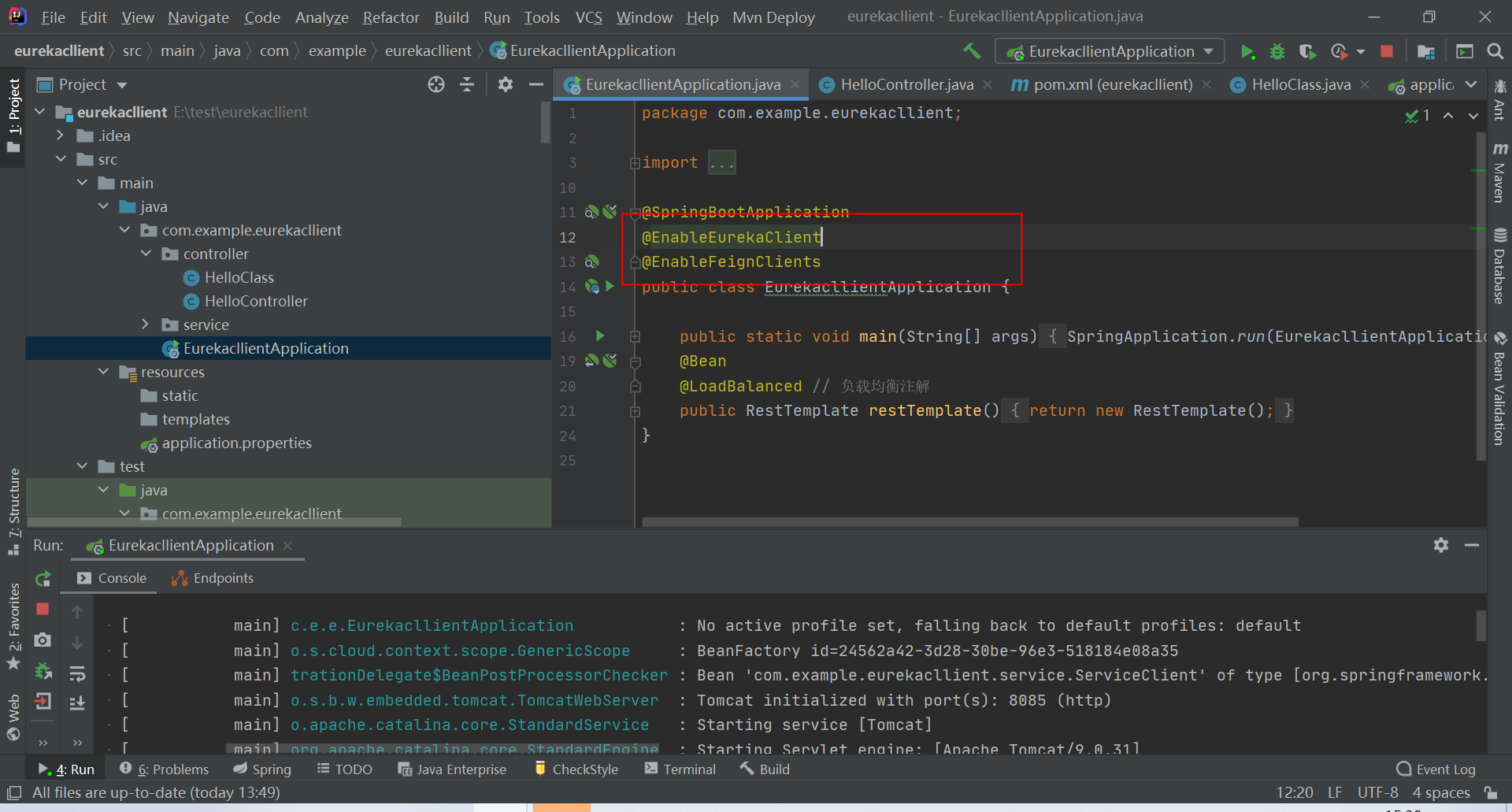Start debugging with the Debug bug icon

point(1277,52)
